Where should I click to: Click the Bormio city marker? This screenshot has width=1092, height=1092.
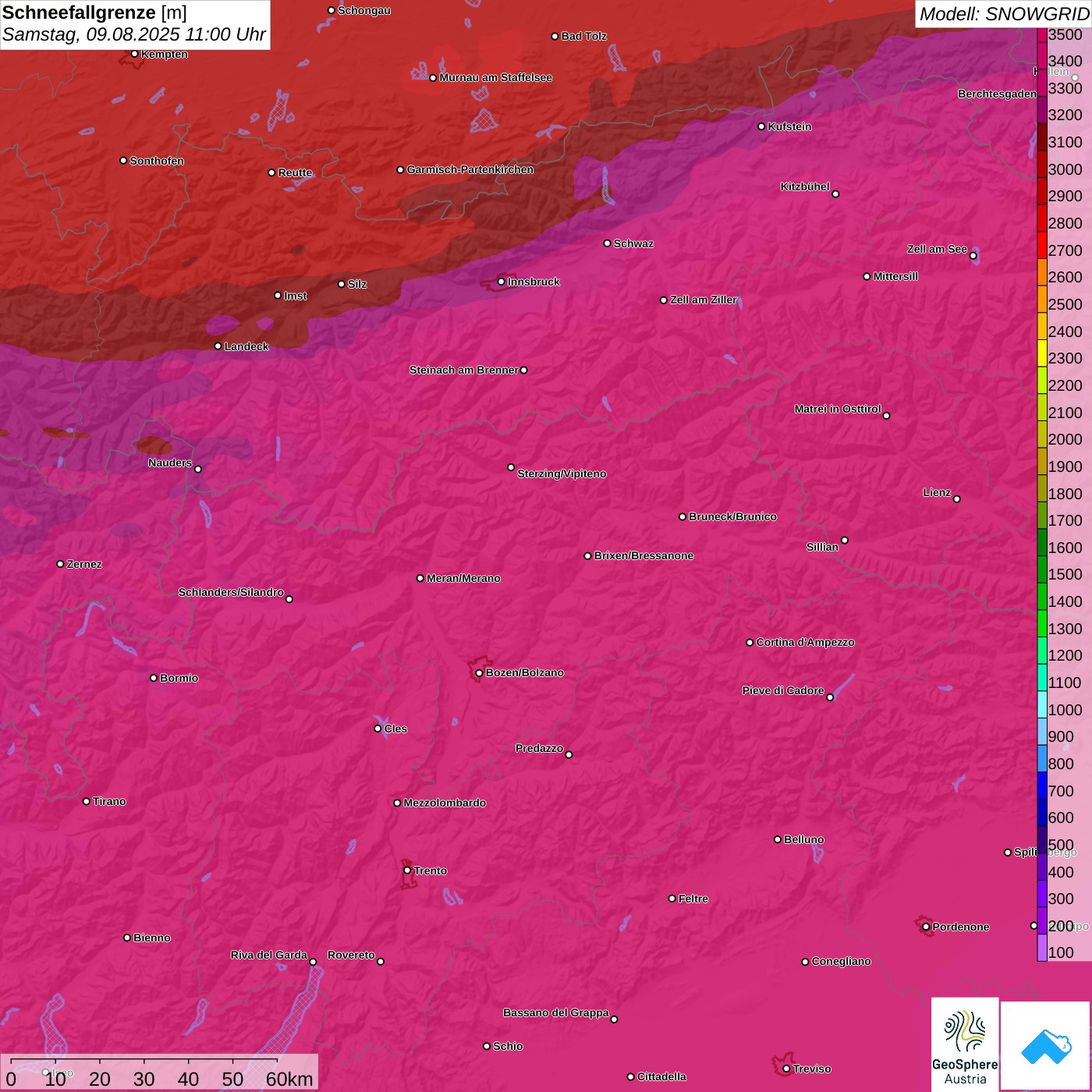pos(154,678)
